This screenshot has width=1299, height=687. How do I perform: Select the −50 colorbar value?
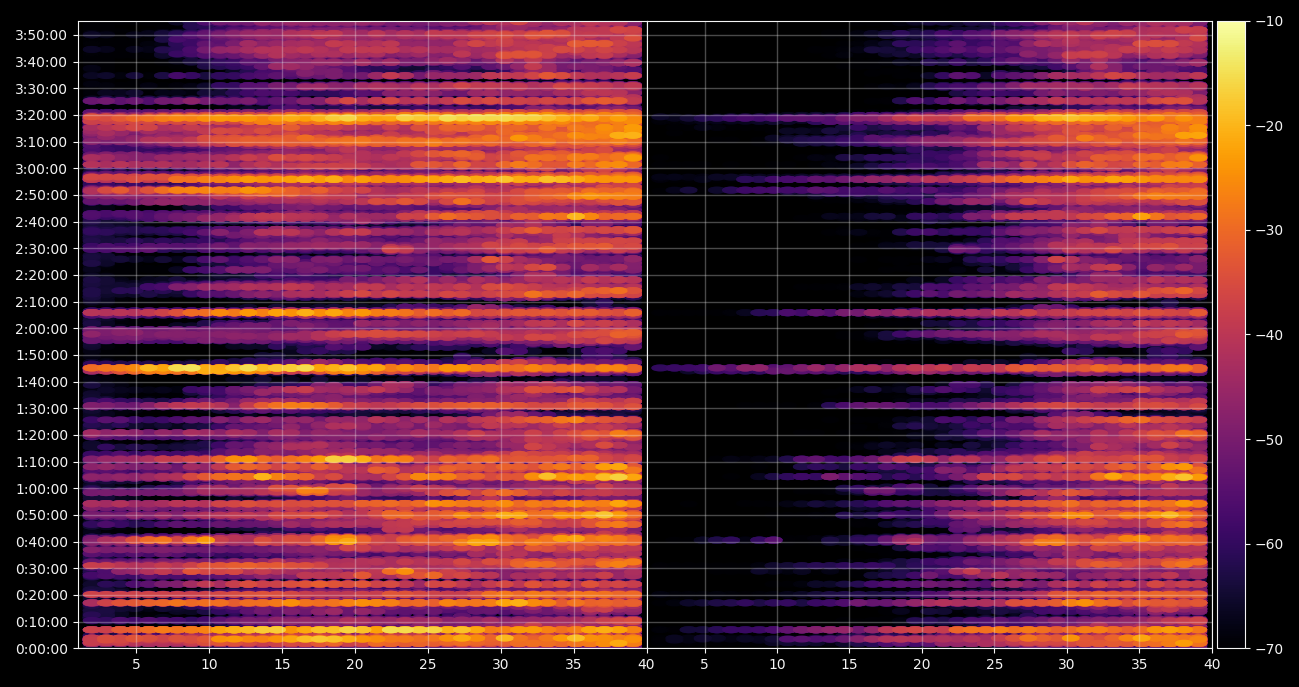point(1269,439)
